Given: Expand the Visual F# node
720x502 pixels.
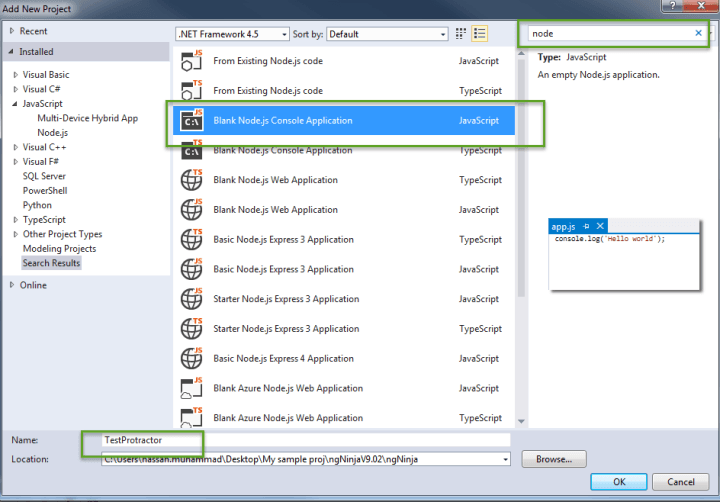Looking at the screenshot, I should point(16,162).
